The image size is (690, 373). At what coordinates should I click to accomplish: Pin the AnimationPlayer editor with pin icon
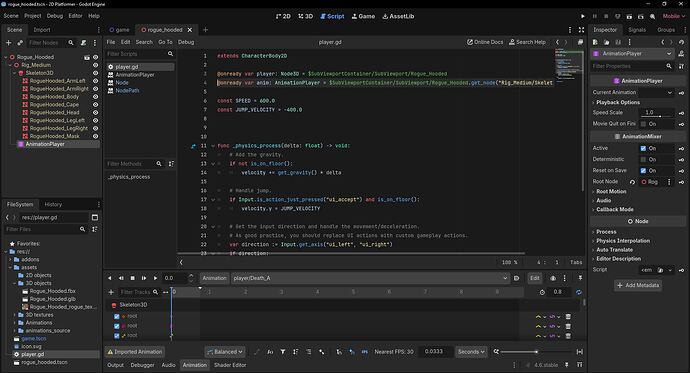[580, 278]
